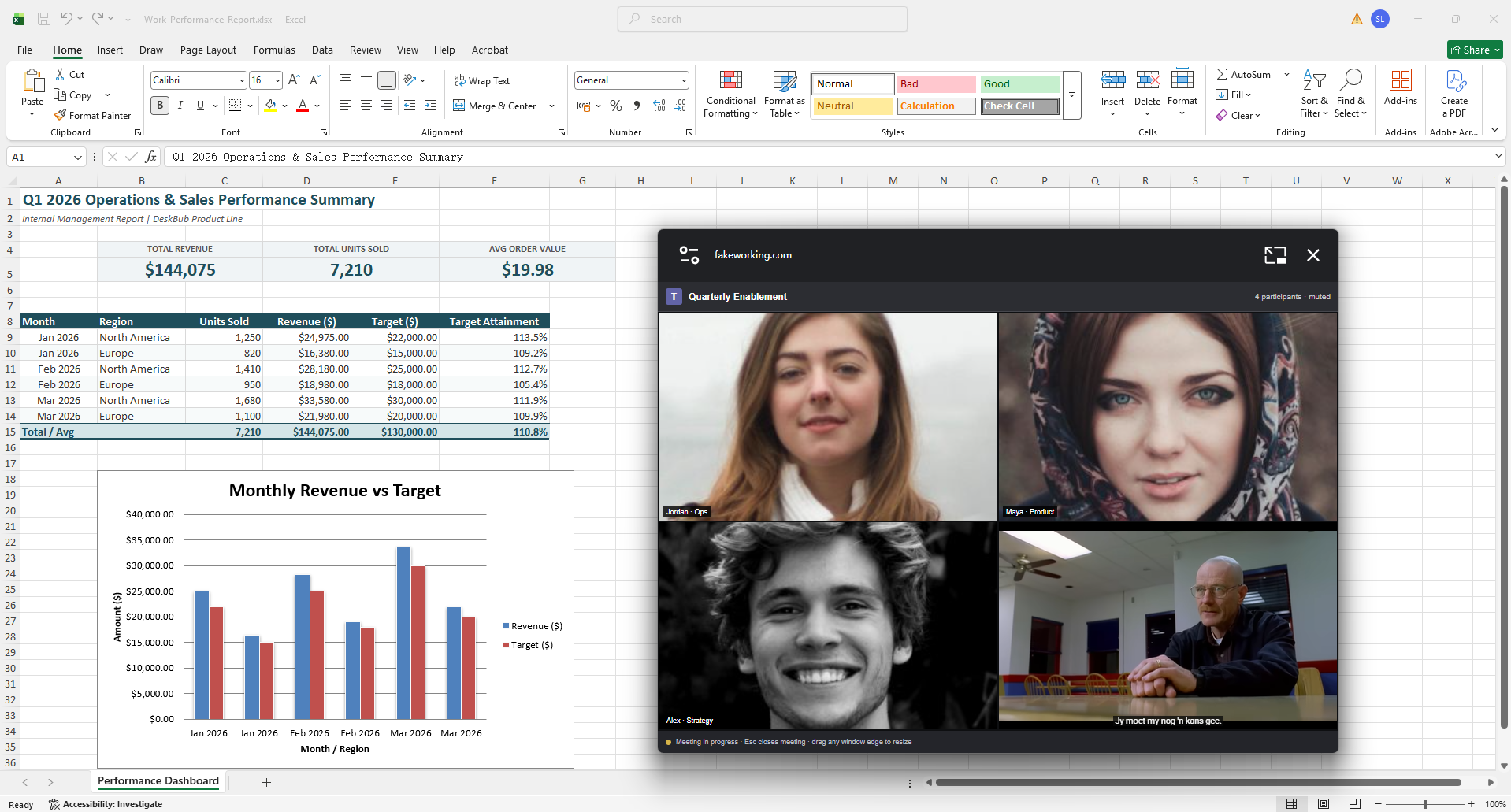The height and width of the screenshot is (812, 1511).
Task: Increase font size with the larger A icon
Action: 294,80
